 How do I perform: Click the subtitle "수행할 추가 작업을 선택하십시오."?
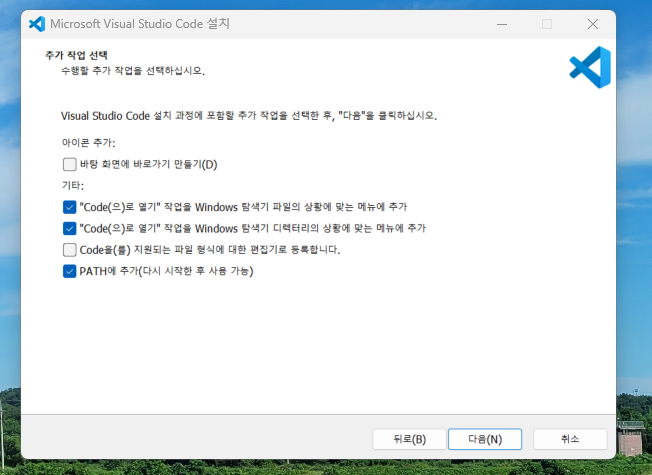tap(133, 71)
